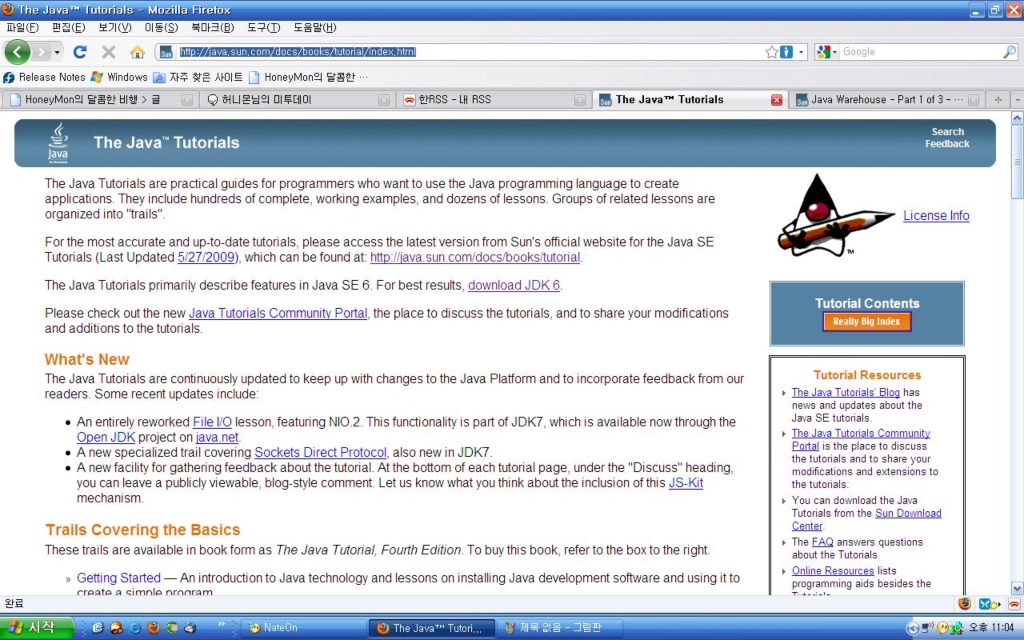Click the grayed-out Forward arrow
Image resolution: width=1024 pixels, height=640 pixels.
pyautogui.click(x=41, y=52)
